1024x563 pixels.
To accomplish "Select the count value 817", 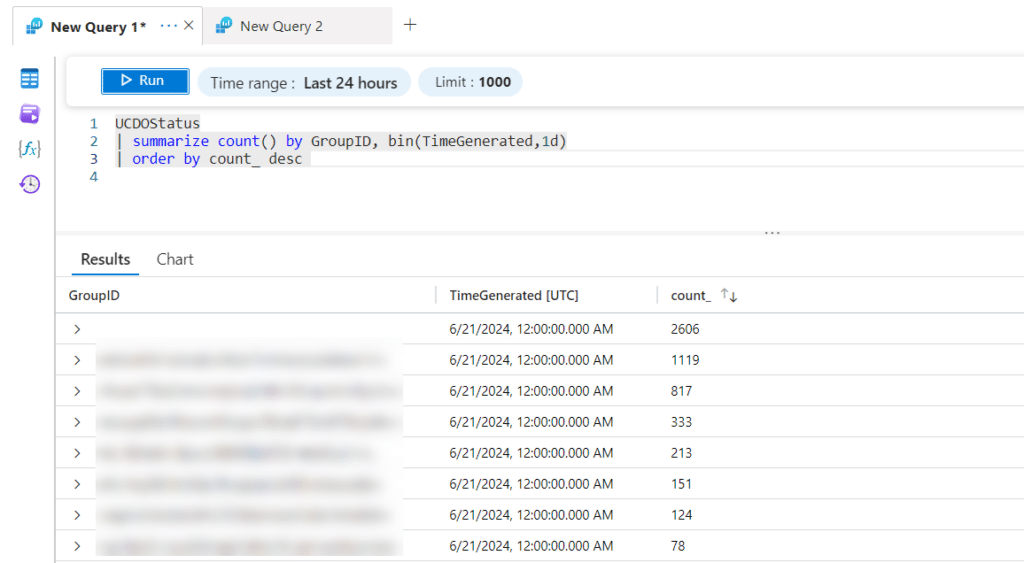I will pos(681,391).
